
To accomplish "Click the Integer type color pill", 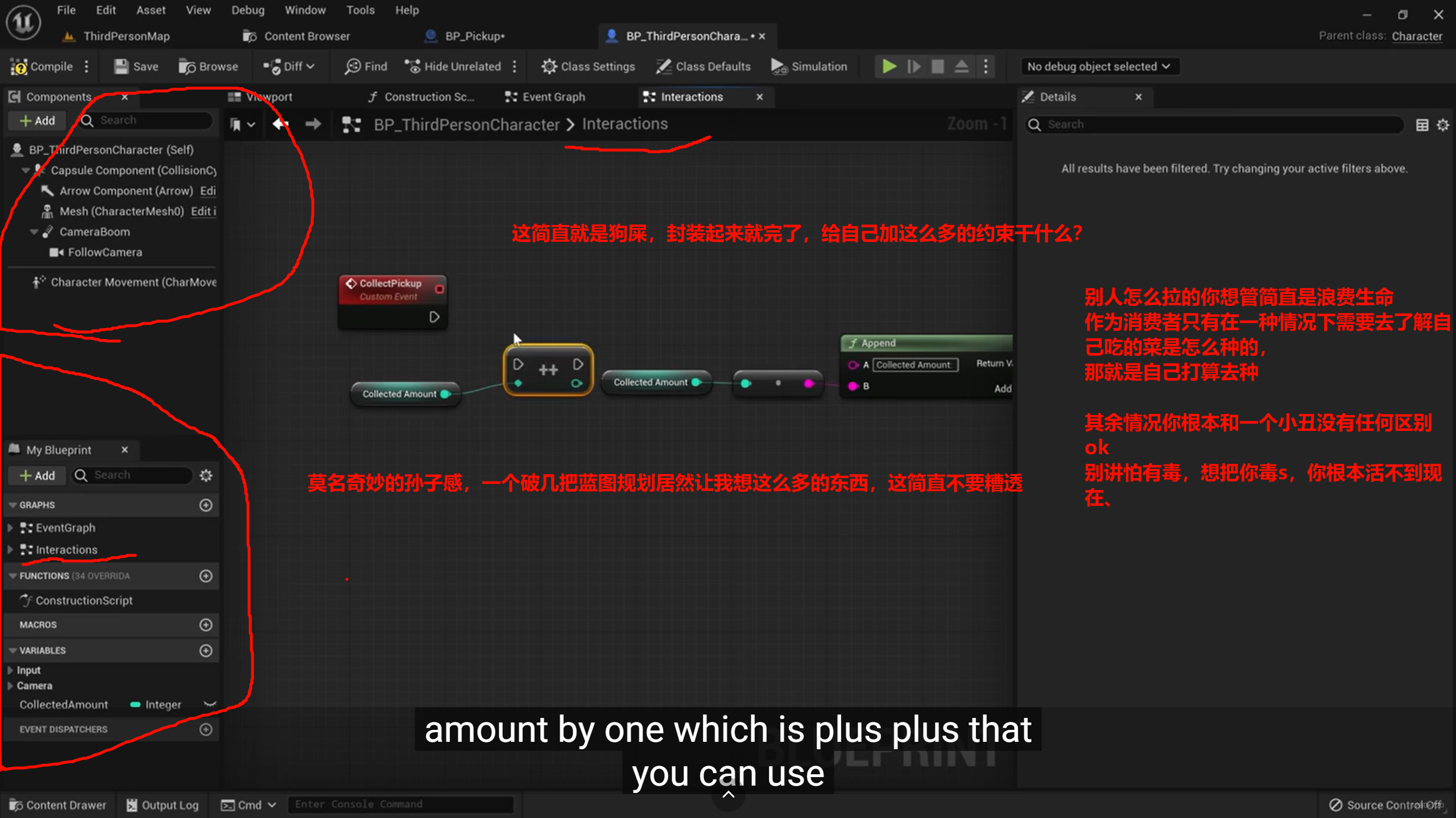I will [135, 704].
